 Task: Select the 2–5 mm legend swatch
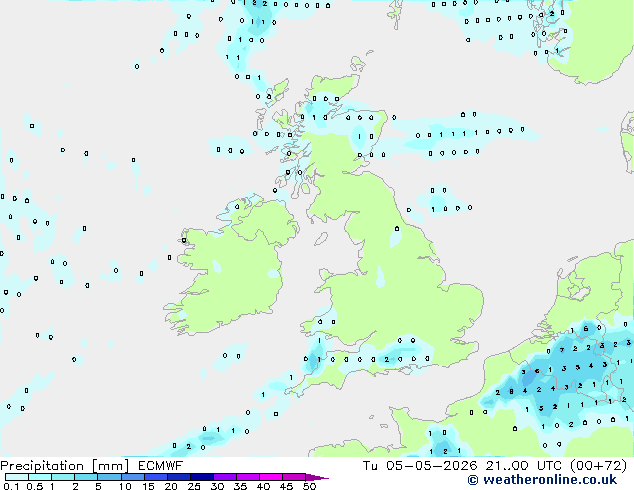tap(86, 477)
